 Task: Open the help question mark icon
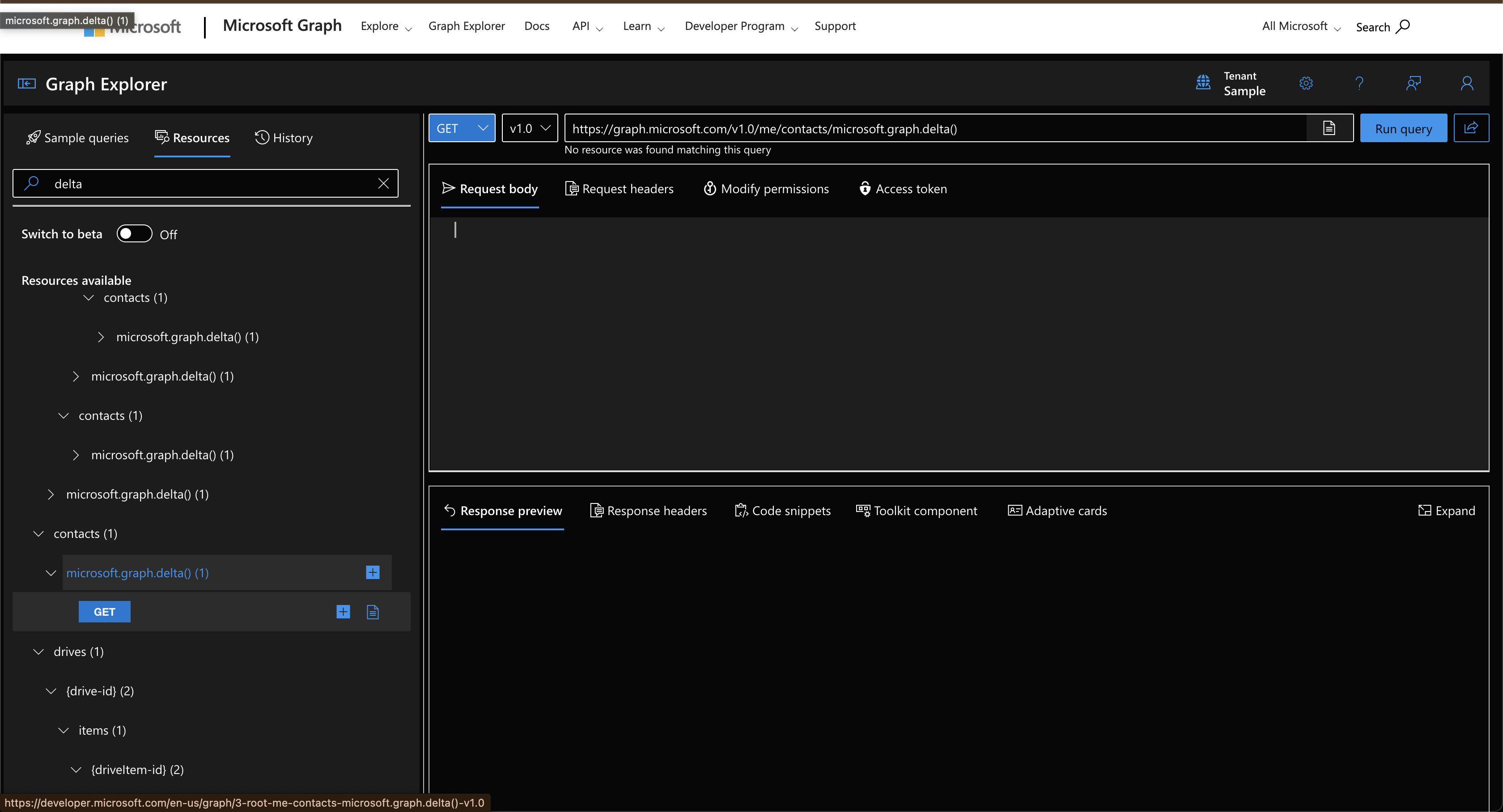(1359, 84)
